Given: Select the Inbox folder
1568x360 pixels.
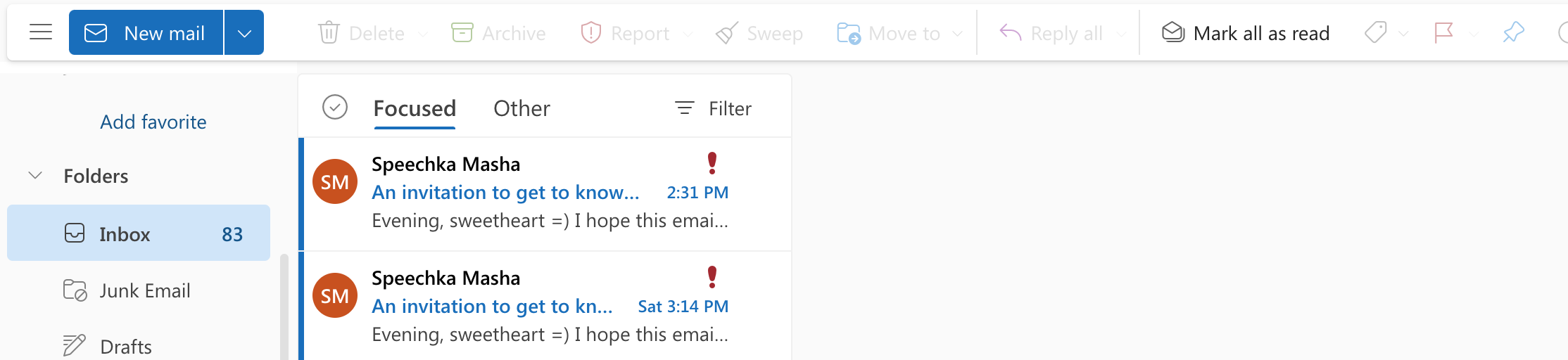Looking at the screenshot, I should [x=139, y=233].
